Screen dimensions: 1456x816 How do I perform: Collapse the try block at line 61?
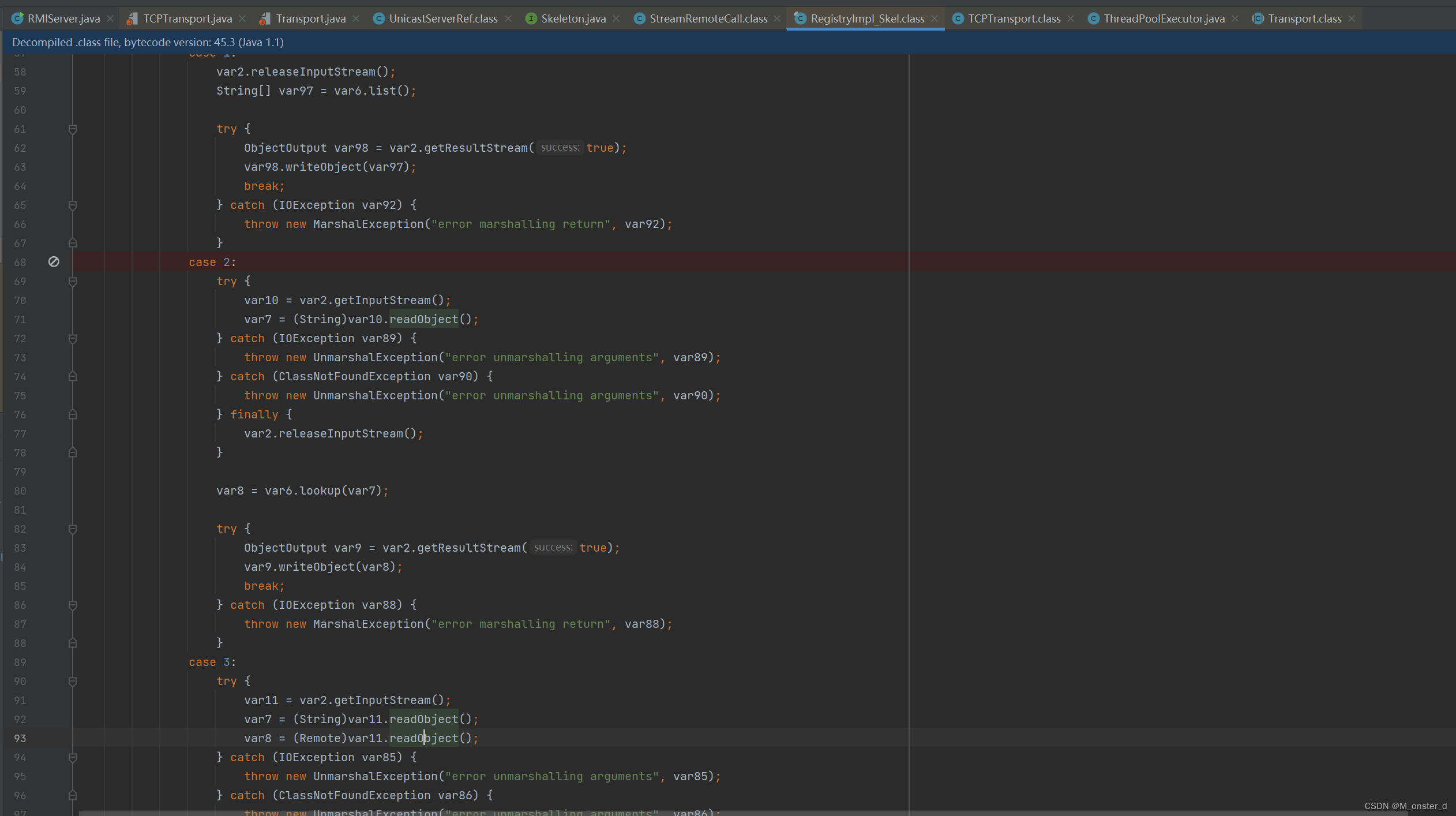[x=73, y=129]
